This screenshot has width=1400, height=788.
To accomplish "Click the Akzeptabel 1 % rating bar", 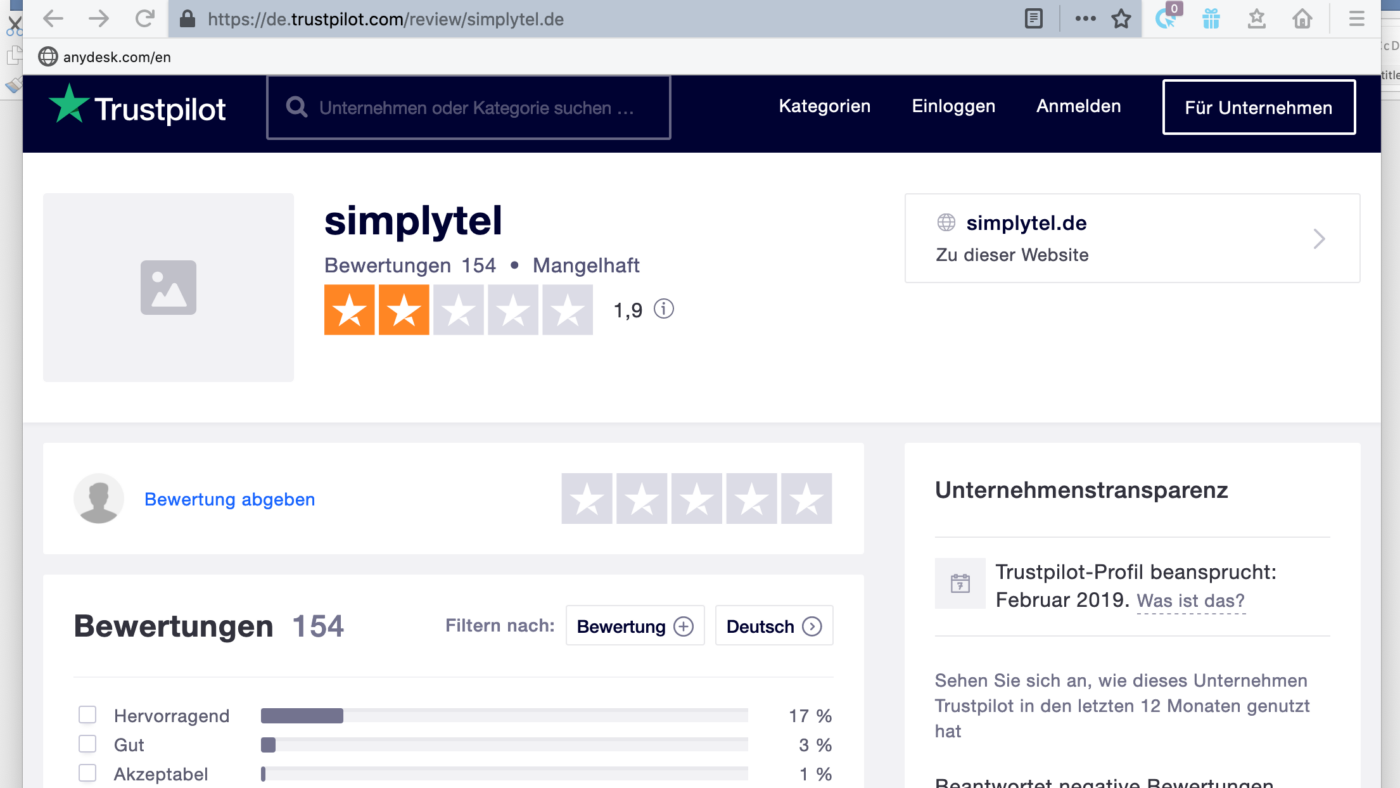I will [x=504, y=773].
